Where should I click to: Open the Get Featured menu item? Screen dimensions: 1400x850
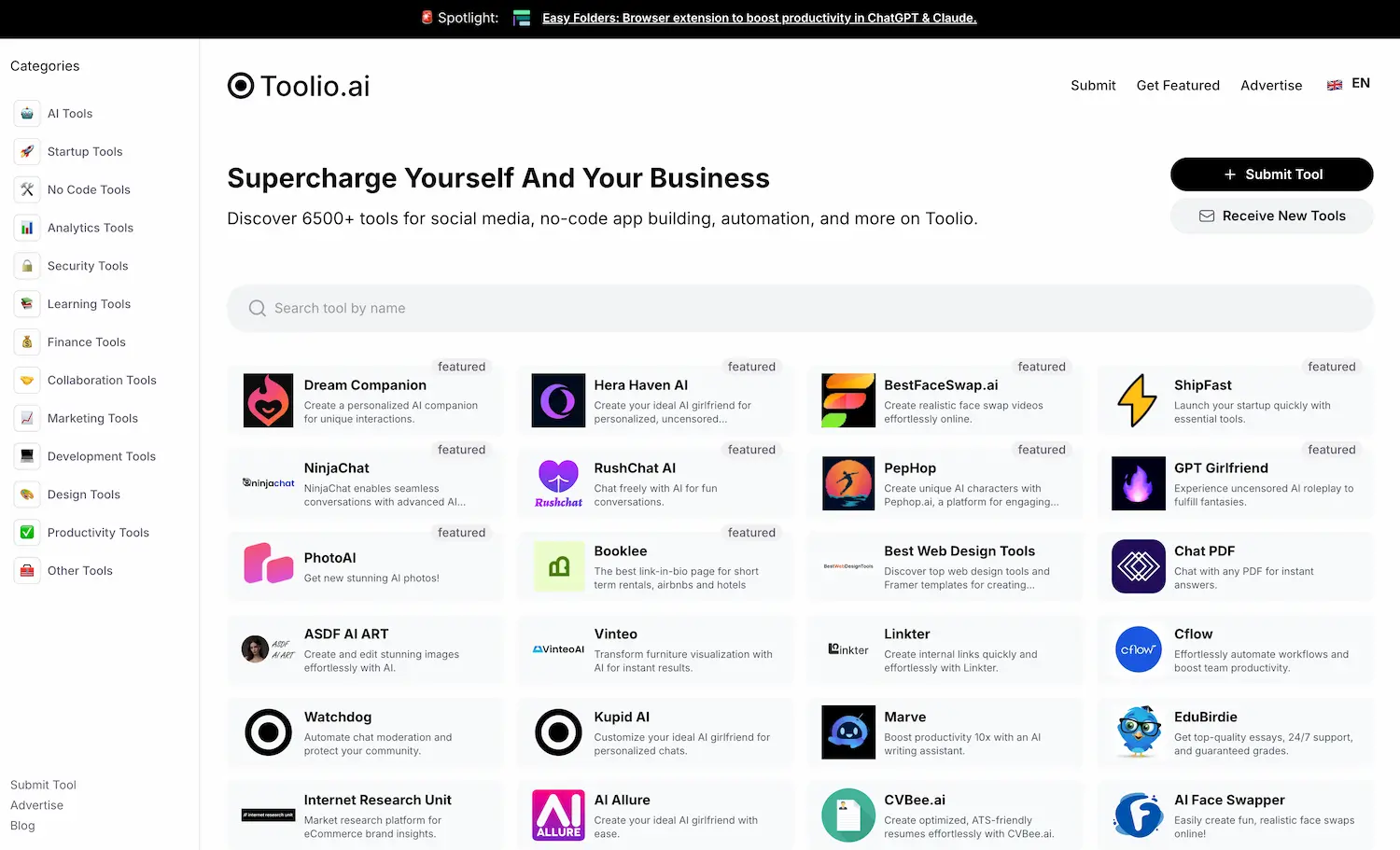tap(1178, 86)
